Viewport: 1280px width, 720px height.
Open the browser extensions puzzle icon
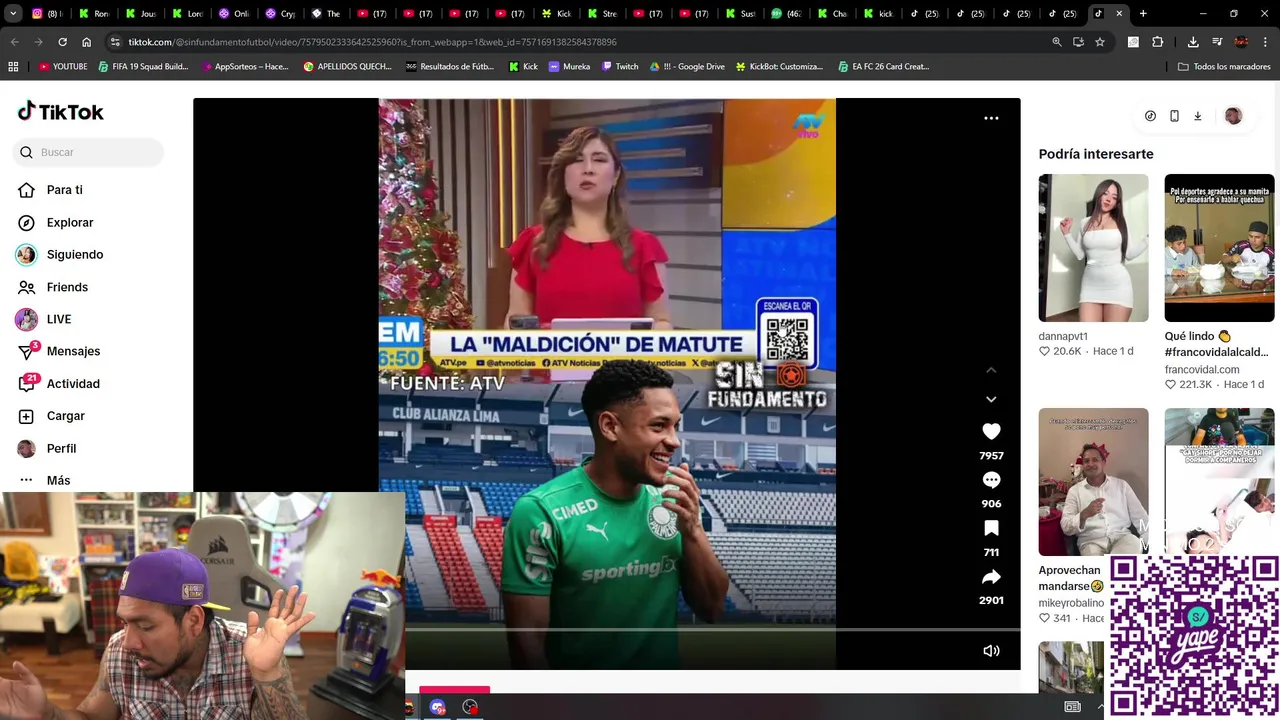(x=1158, y=42)
